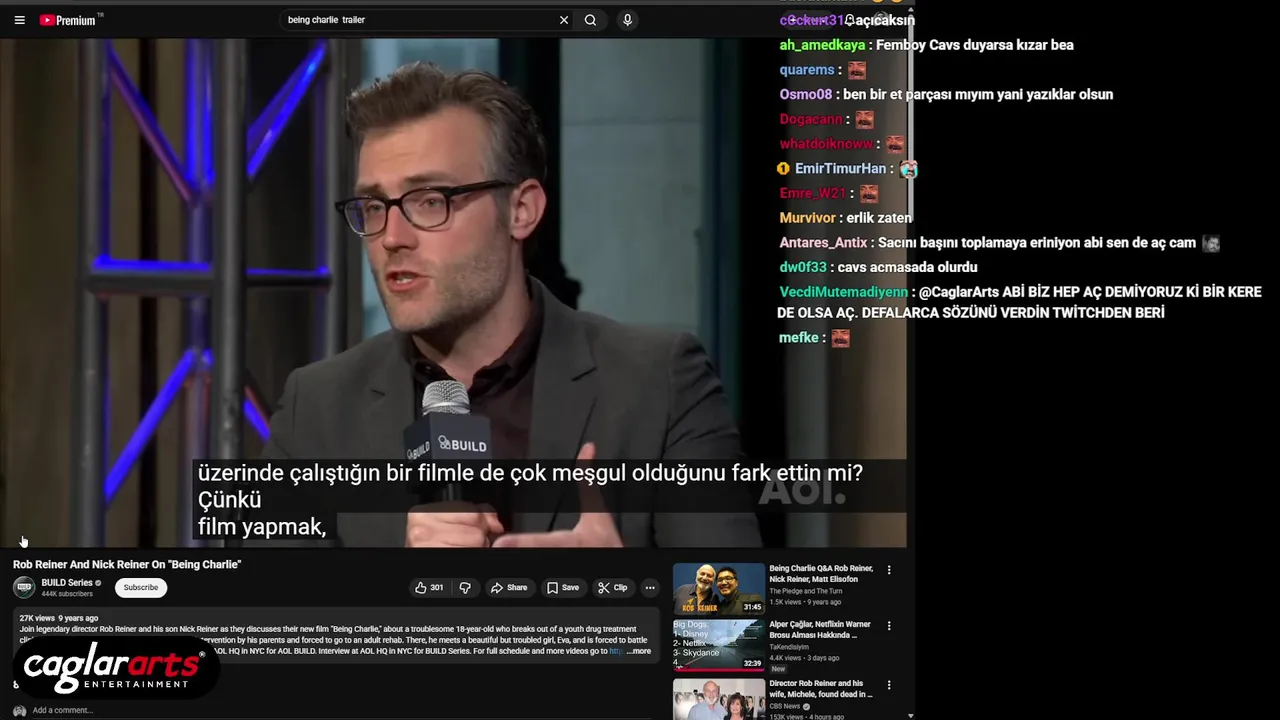Click the video title 'Rob Reiner And Nick Reiner'
The height and width of the screenshot is (720, 1280).
click(x=127, y=565)
